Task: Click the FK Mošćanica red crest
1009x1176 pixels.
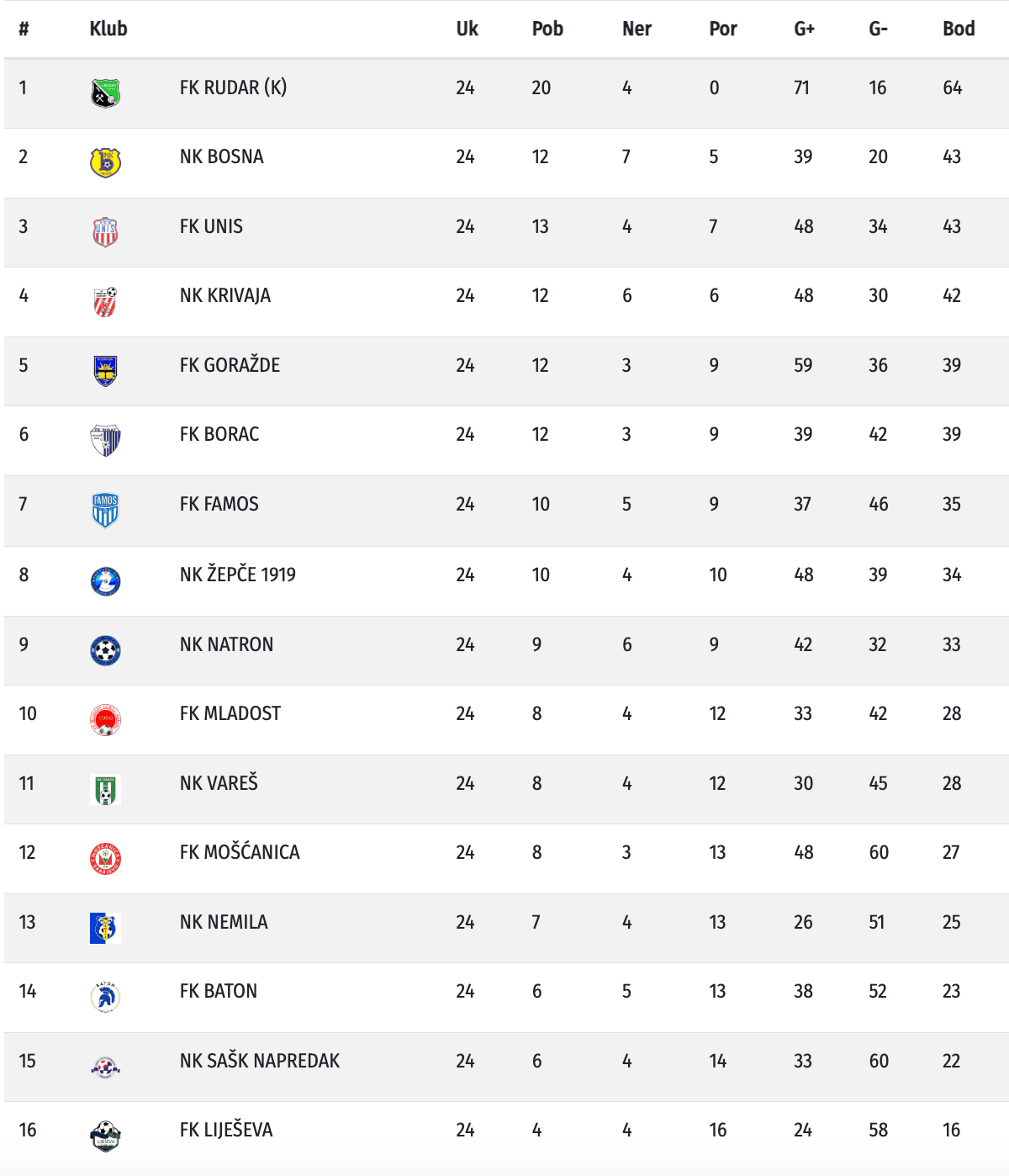Action: tap(105, 858)
